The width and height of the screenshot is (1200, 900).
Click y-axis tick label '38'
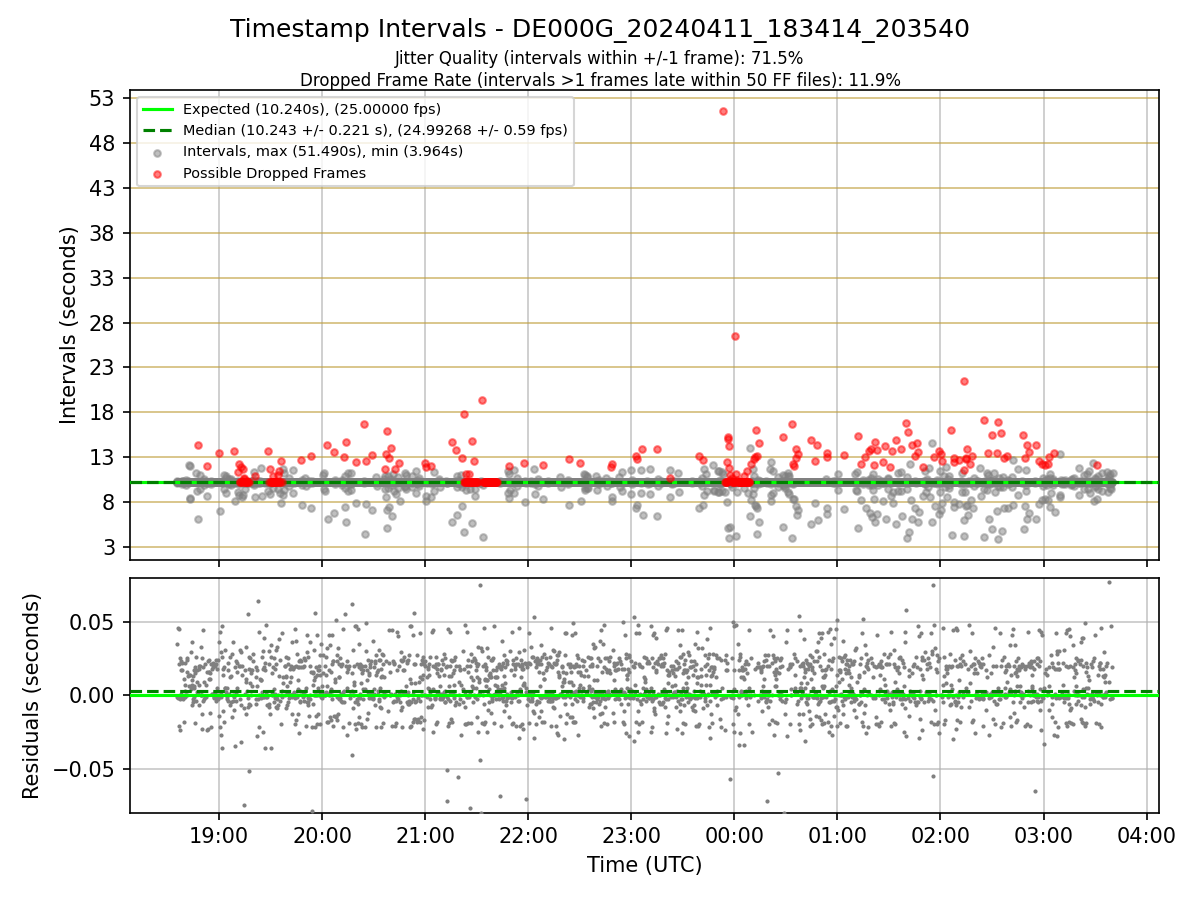[x=104, y=233]
